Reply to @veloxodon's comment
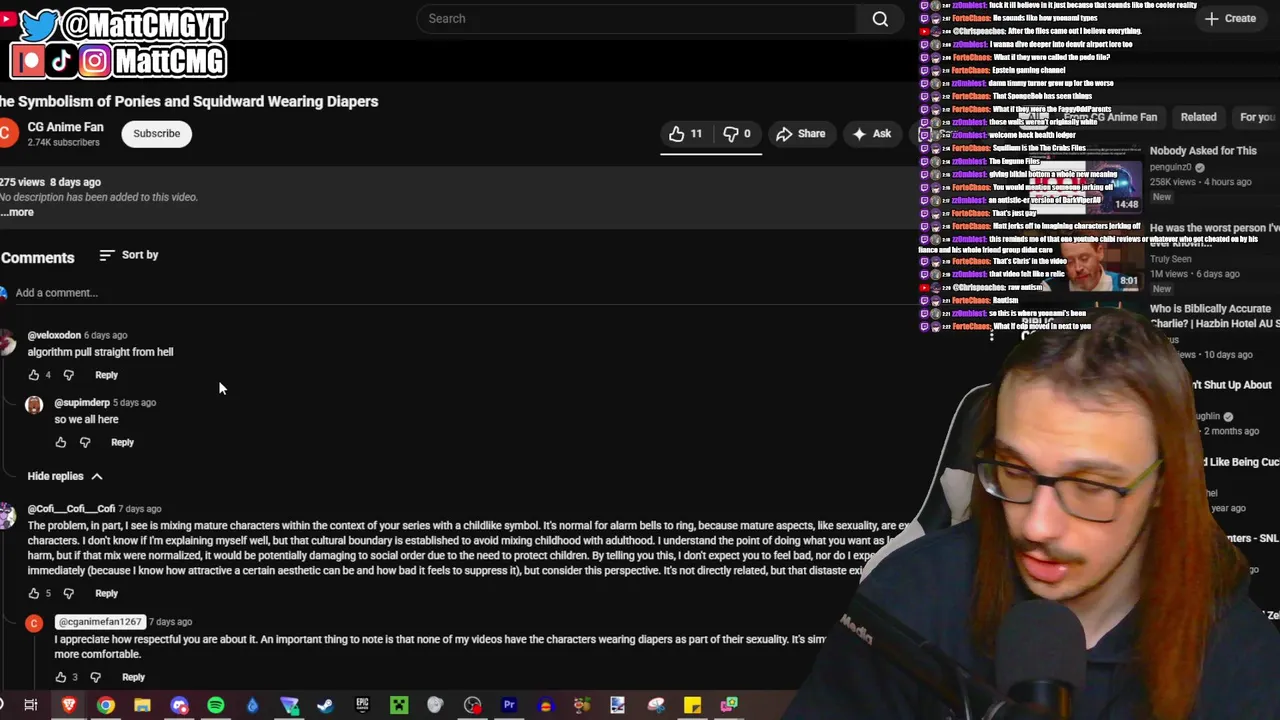Image resolution: width=1280 pixels, height=720 pixels. click(106, 375)
